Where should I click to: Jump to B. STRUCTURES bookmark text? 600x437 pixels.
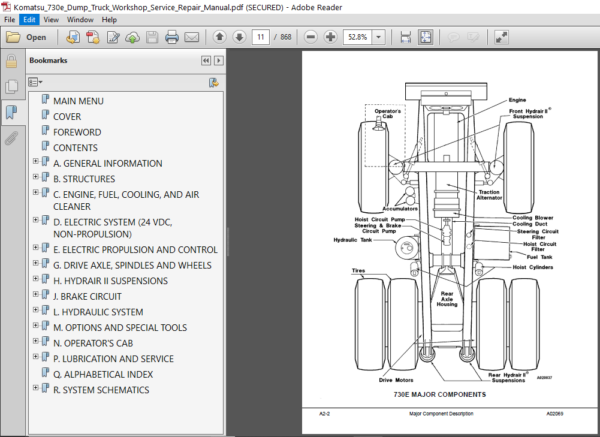84,179
